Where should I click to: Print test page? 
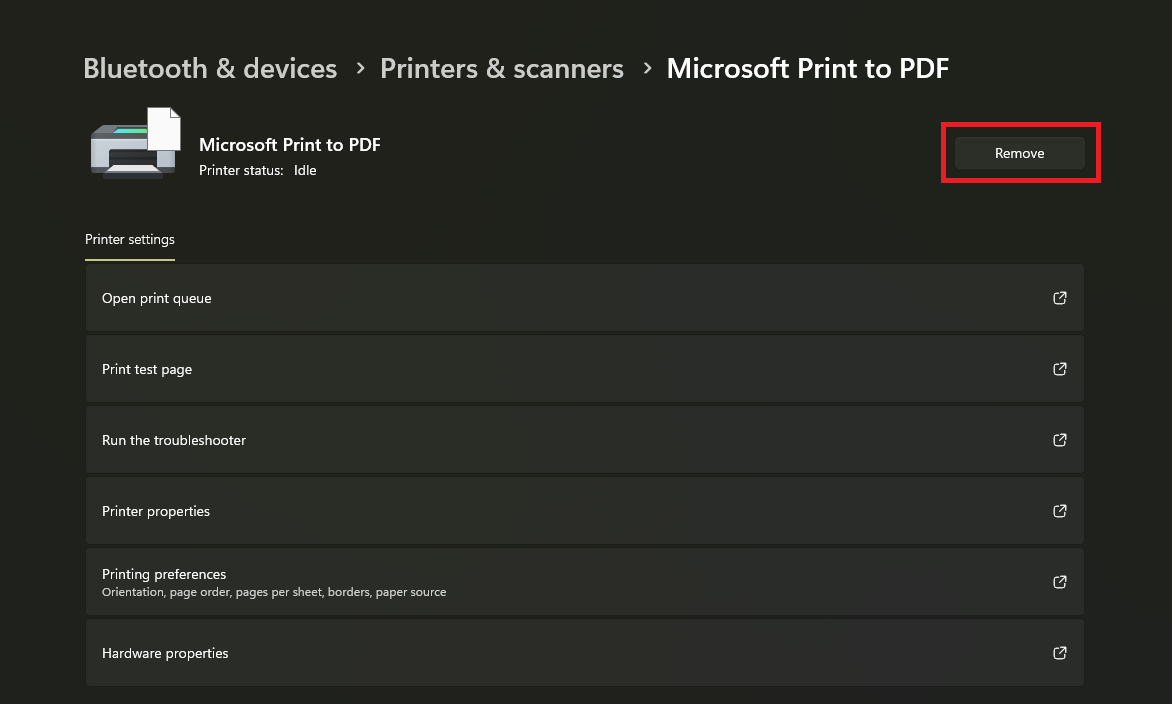pos(585,368)
